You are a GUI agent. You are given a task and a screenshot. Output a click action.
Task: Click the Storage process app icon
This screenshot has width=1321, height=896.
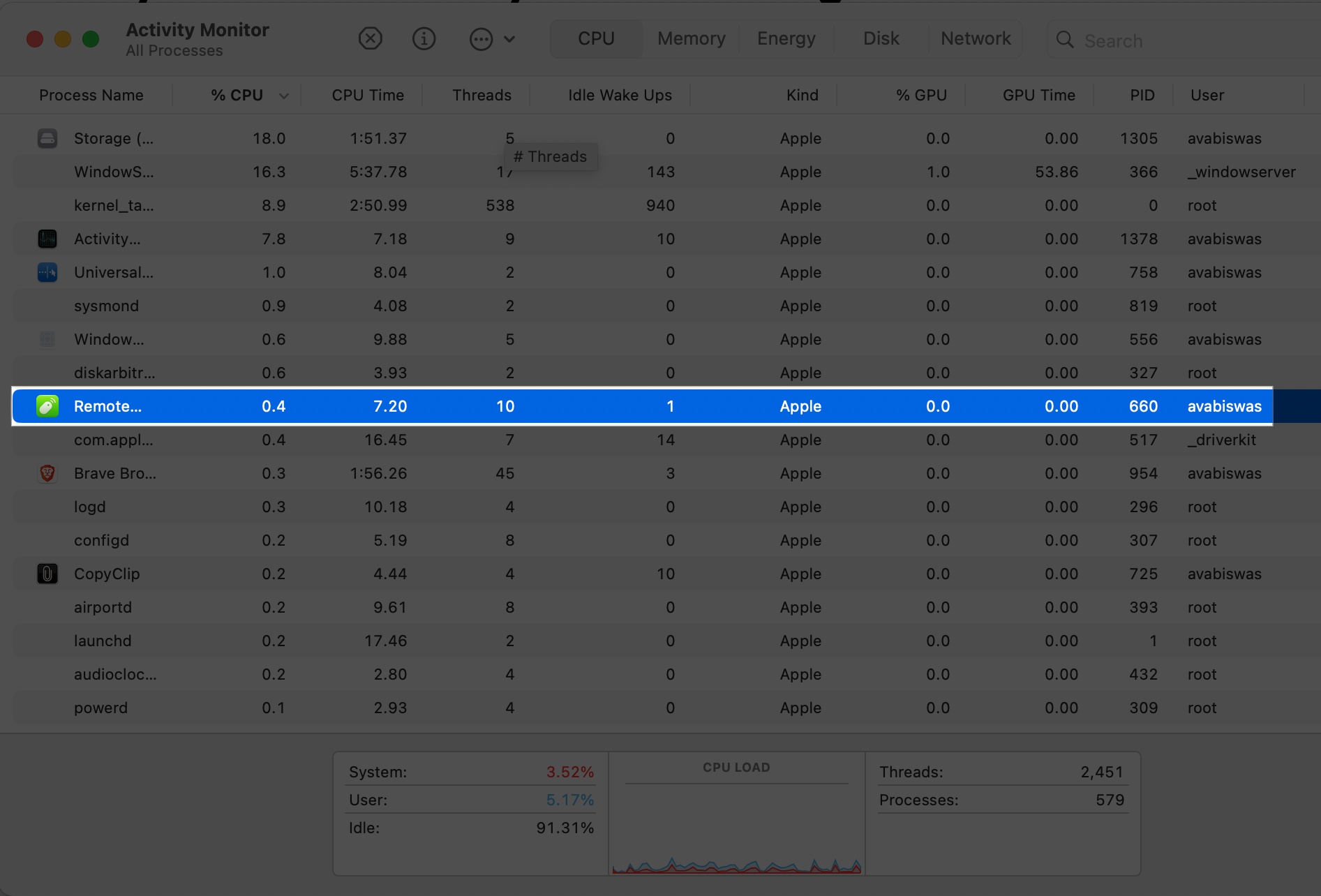(x=47, y=138)
